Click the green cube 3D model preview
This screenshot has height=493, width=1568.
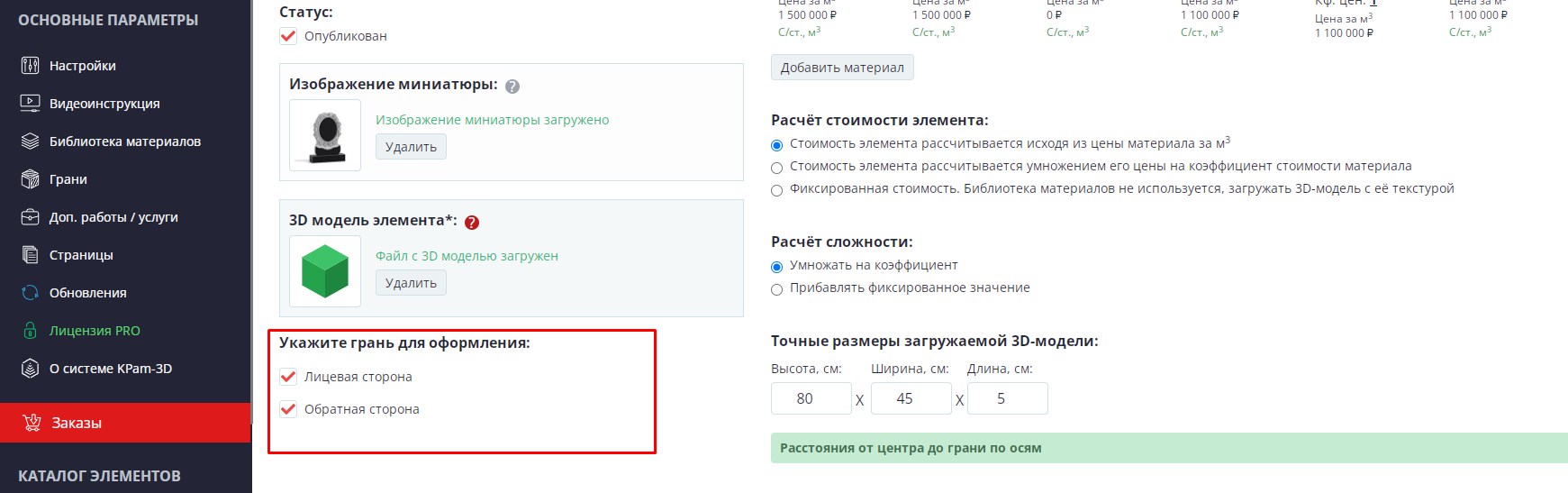[325, 271]
